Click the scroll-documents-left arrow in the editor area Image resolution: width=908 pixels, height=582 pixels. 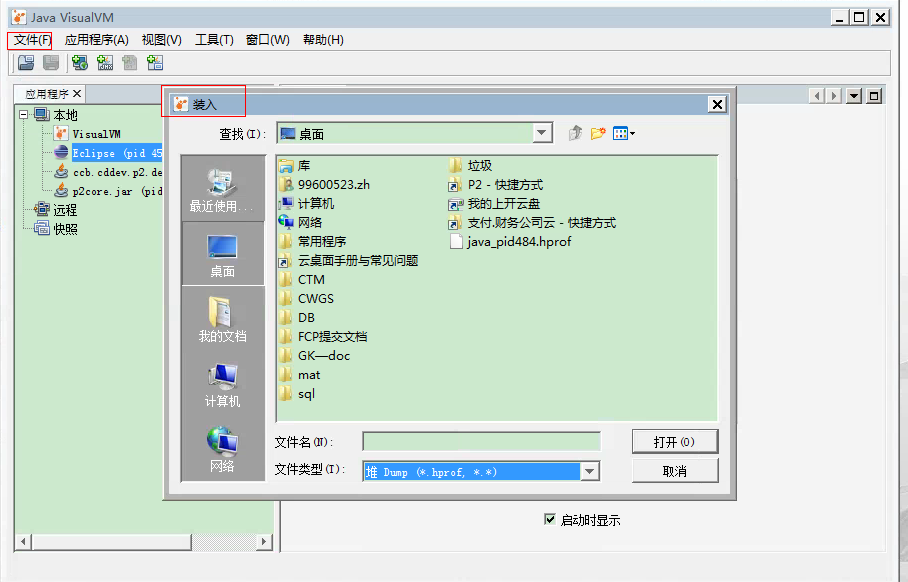click(817, 96)
